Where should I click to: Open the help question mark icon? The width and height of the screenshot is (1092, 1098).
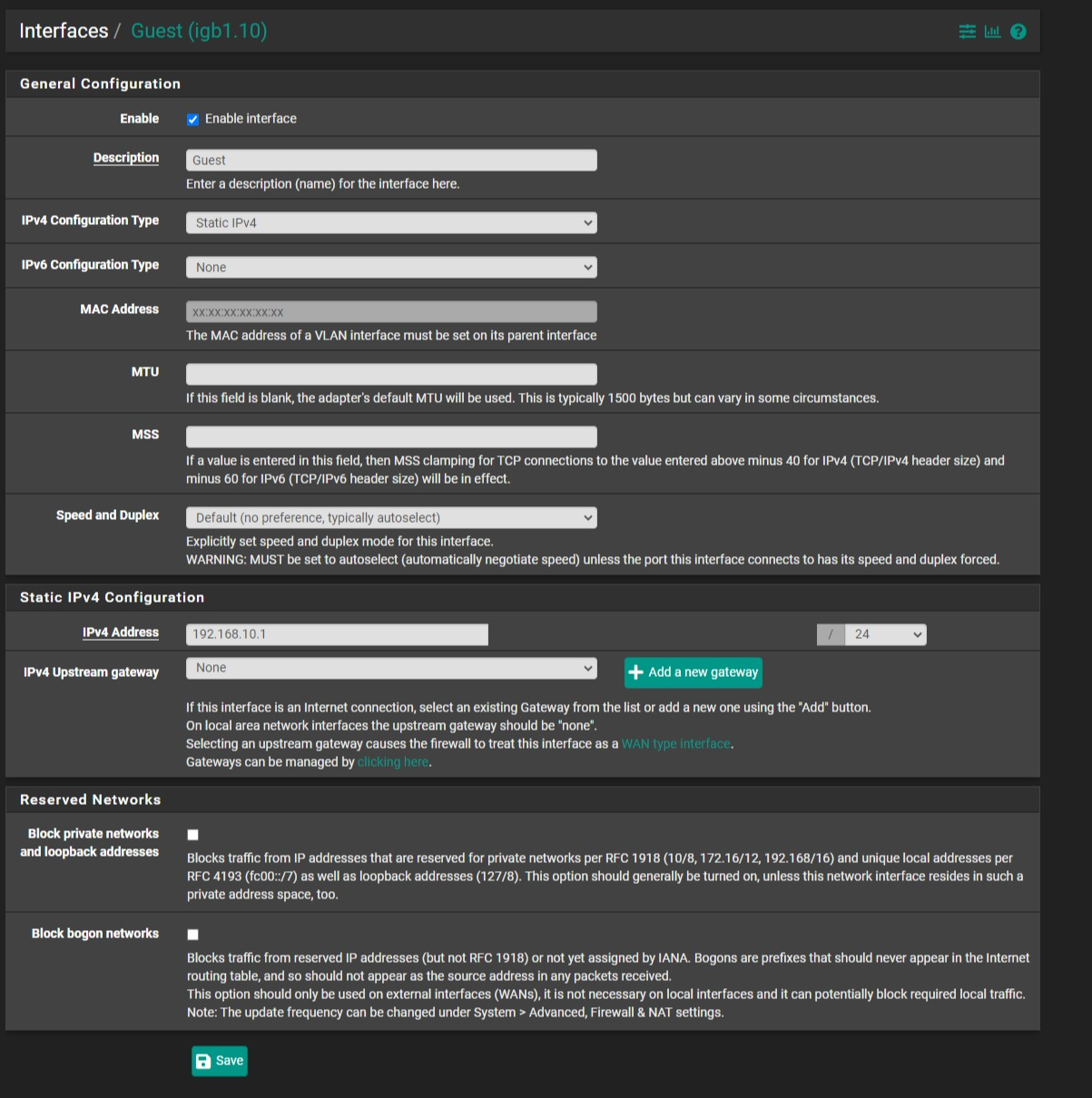coord(1018,32)
